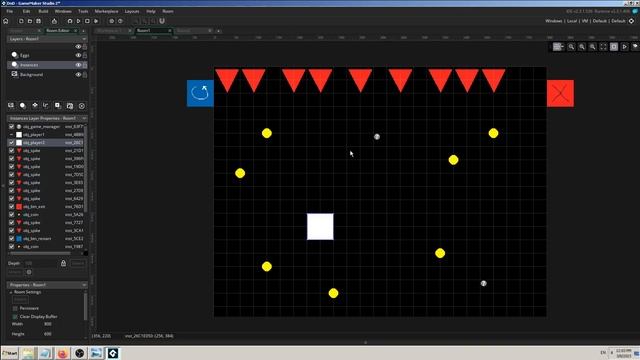
Task: Click highlighted square icon in room toolbar
Action: [614, 47]
